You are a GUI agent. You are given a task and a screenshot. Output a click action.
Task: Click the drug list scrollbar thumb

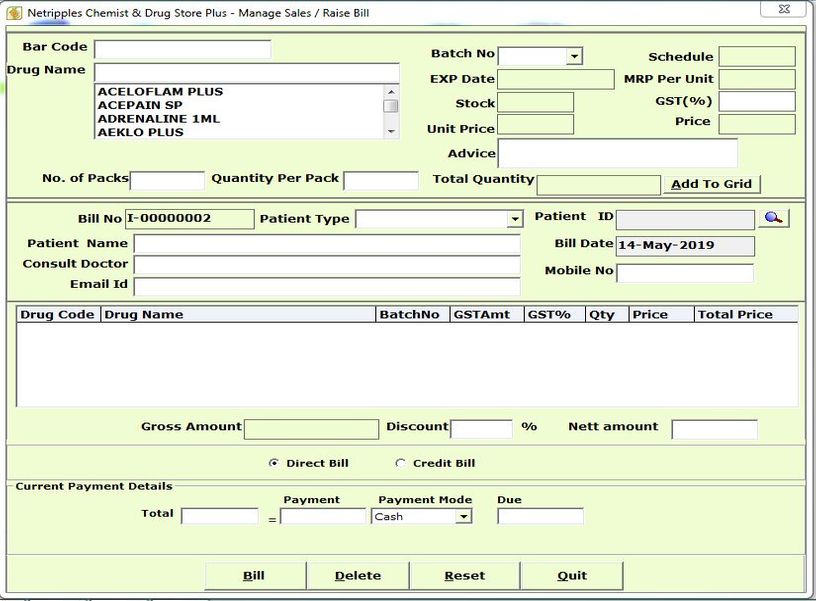[391, 106]
